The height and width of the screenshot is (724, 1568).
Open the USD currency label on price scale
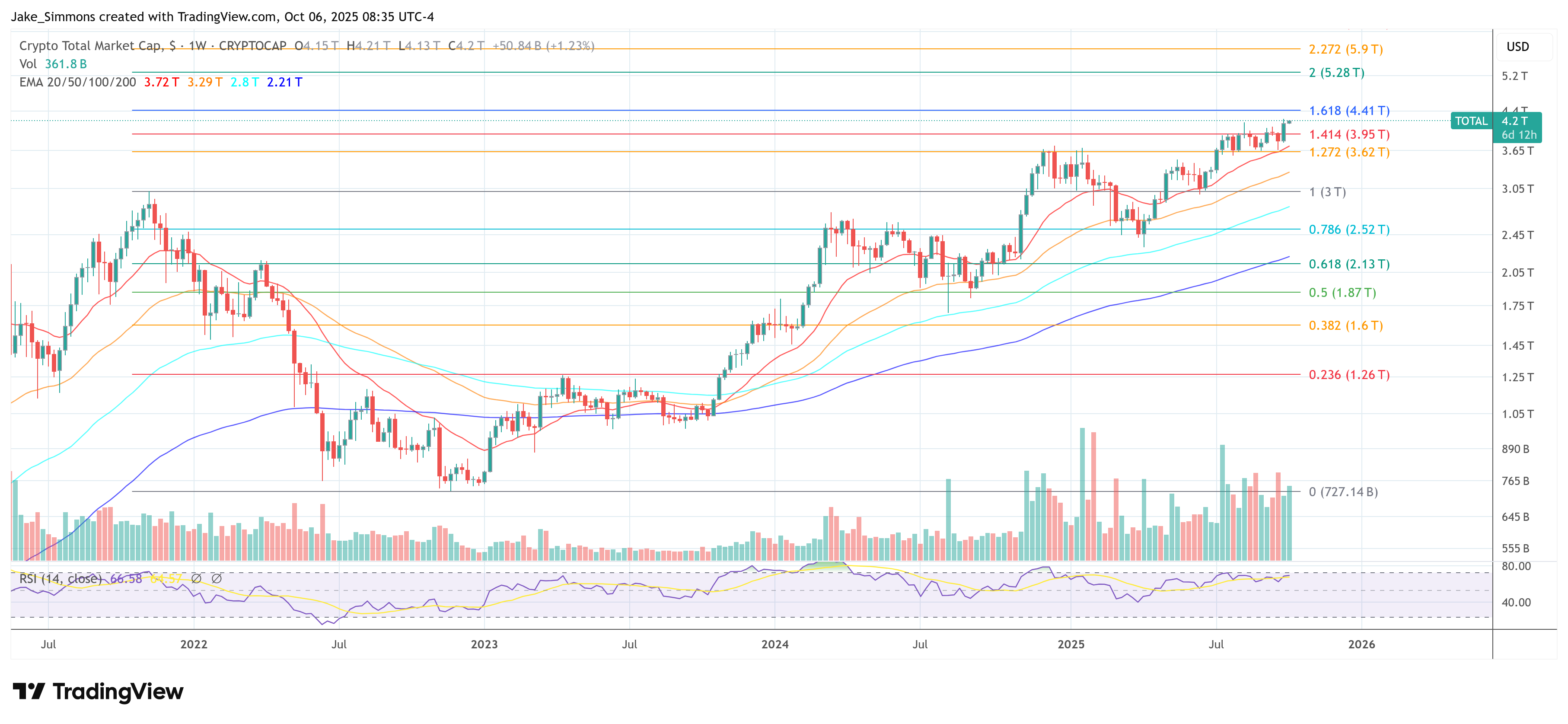[1518, 47]
